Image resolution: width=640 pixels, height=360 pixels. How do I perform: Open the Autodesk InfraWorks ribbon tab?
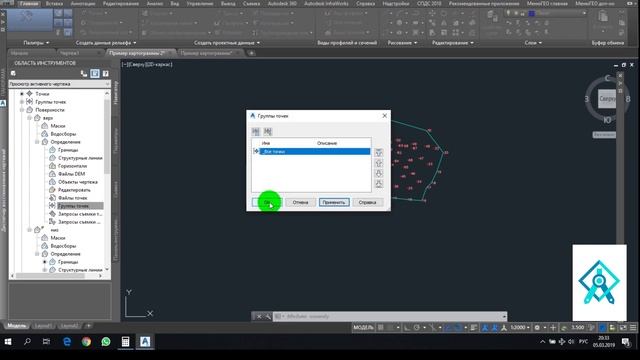327,3
